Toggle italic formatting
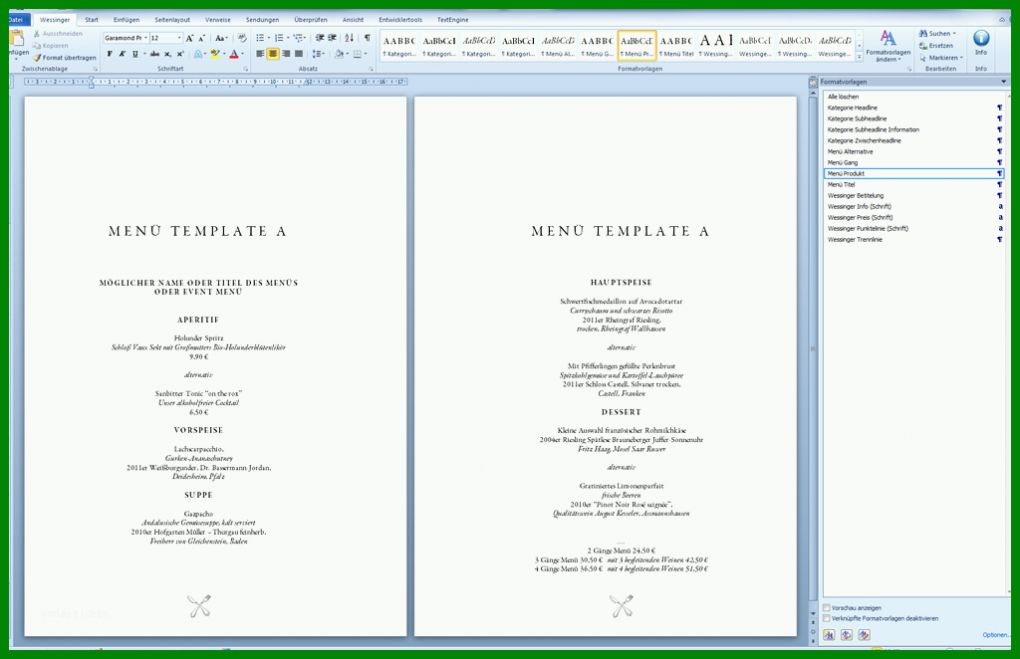The image size is (1020, 659). point(122,54)
